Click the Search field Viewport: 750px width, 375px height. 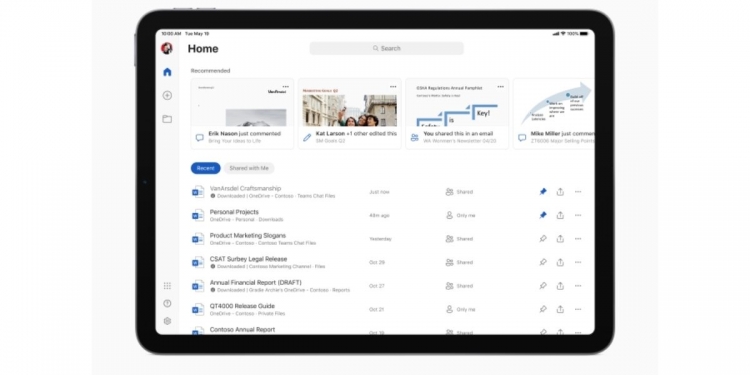[386, 48]
